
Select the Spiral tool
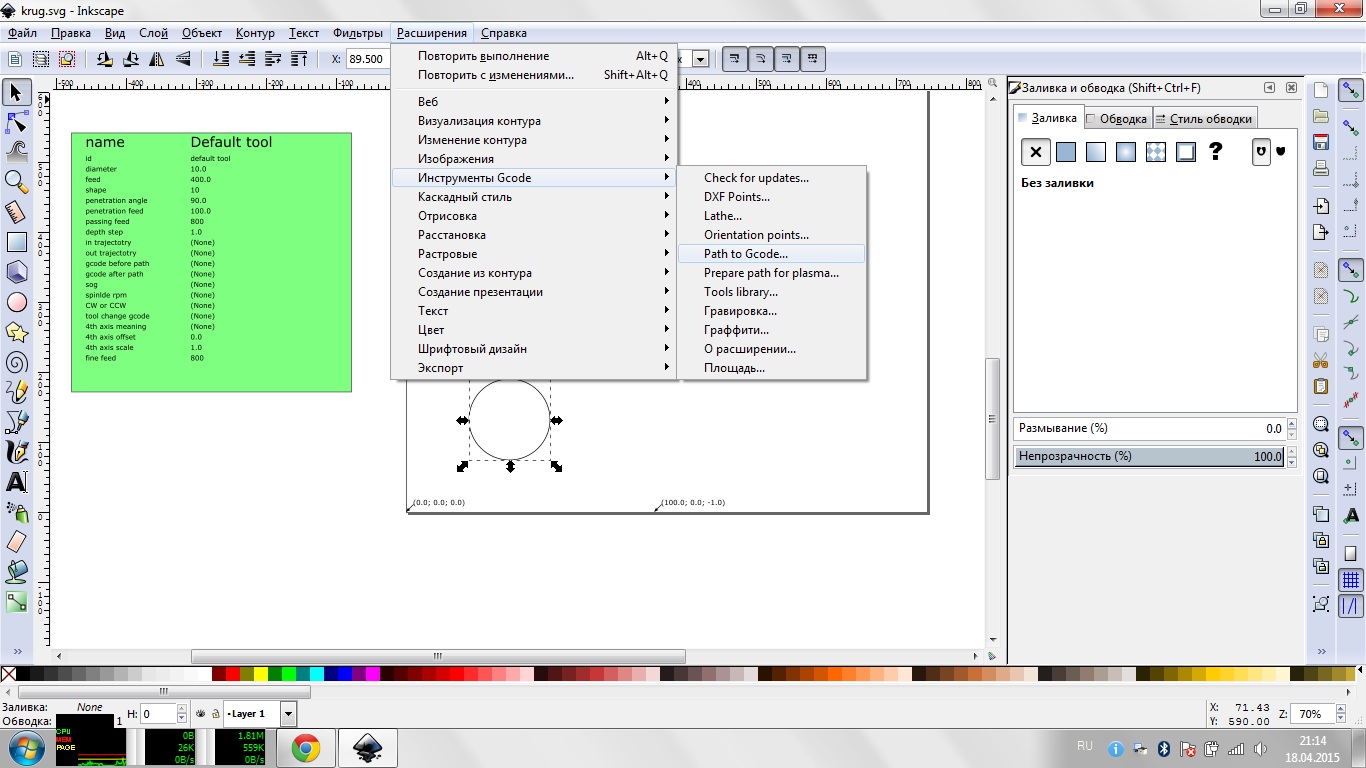[x=16, y=361]
